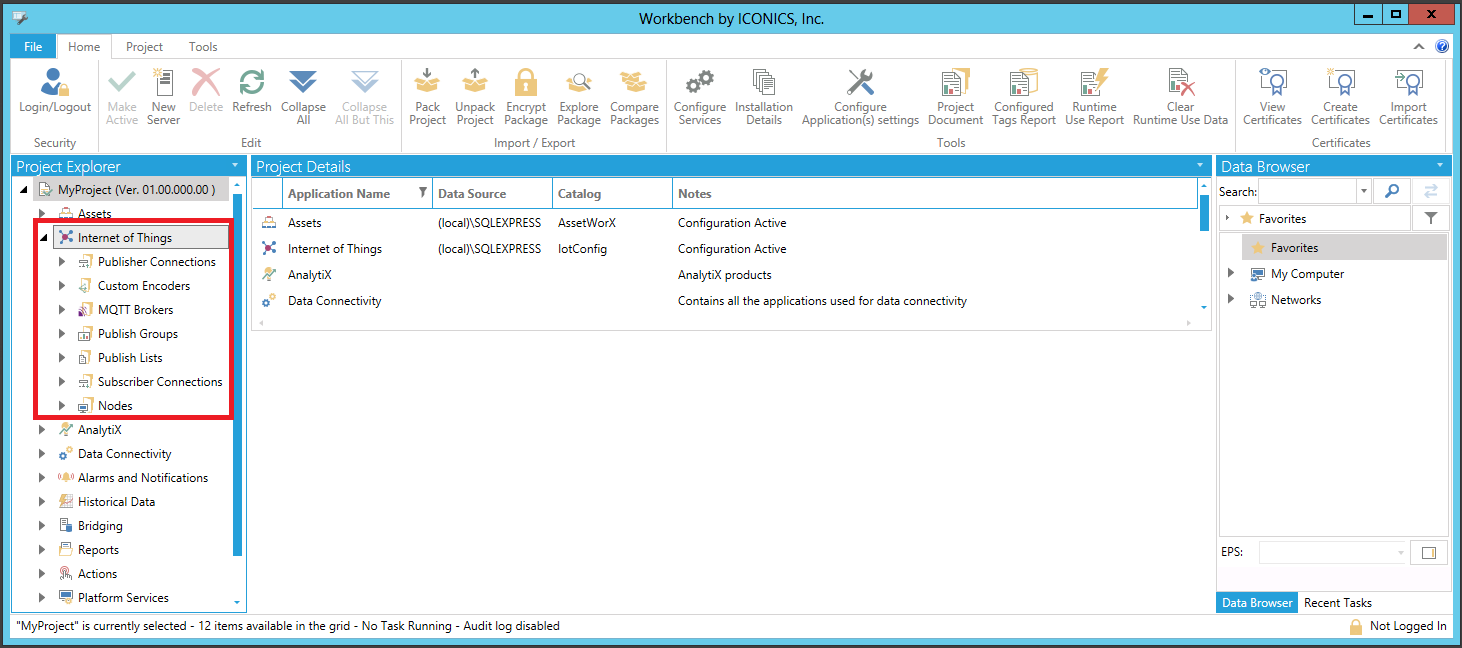Expand My Computer in Data Browser
The image size is (1462, 648).
tap(1231, 274)
